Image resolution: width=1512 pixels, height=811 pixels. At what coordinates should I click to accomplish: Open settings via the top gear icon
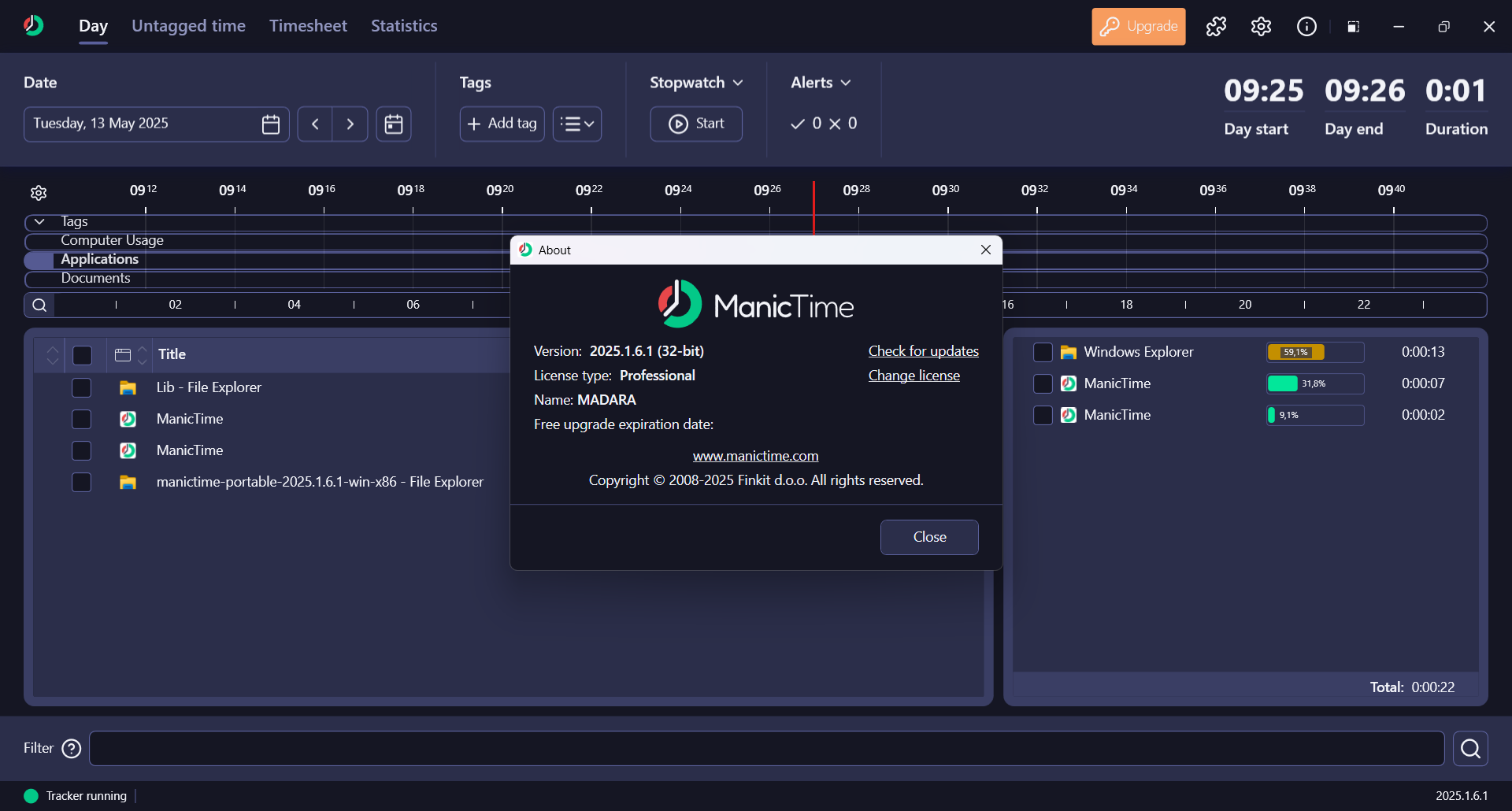[1261, 27]
